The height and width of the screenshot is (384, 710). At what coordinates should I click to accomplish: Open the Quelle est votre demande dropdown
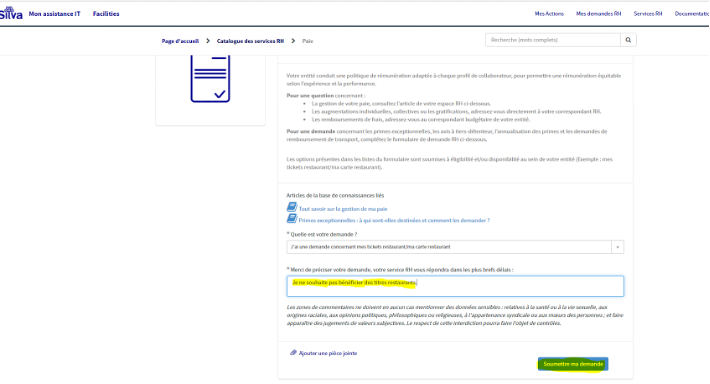point(455,247)
